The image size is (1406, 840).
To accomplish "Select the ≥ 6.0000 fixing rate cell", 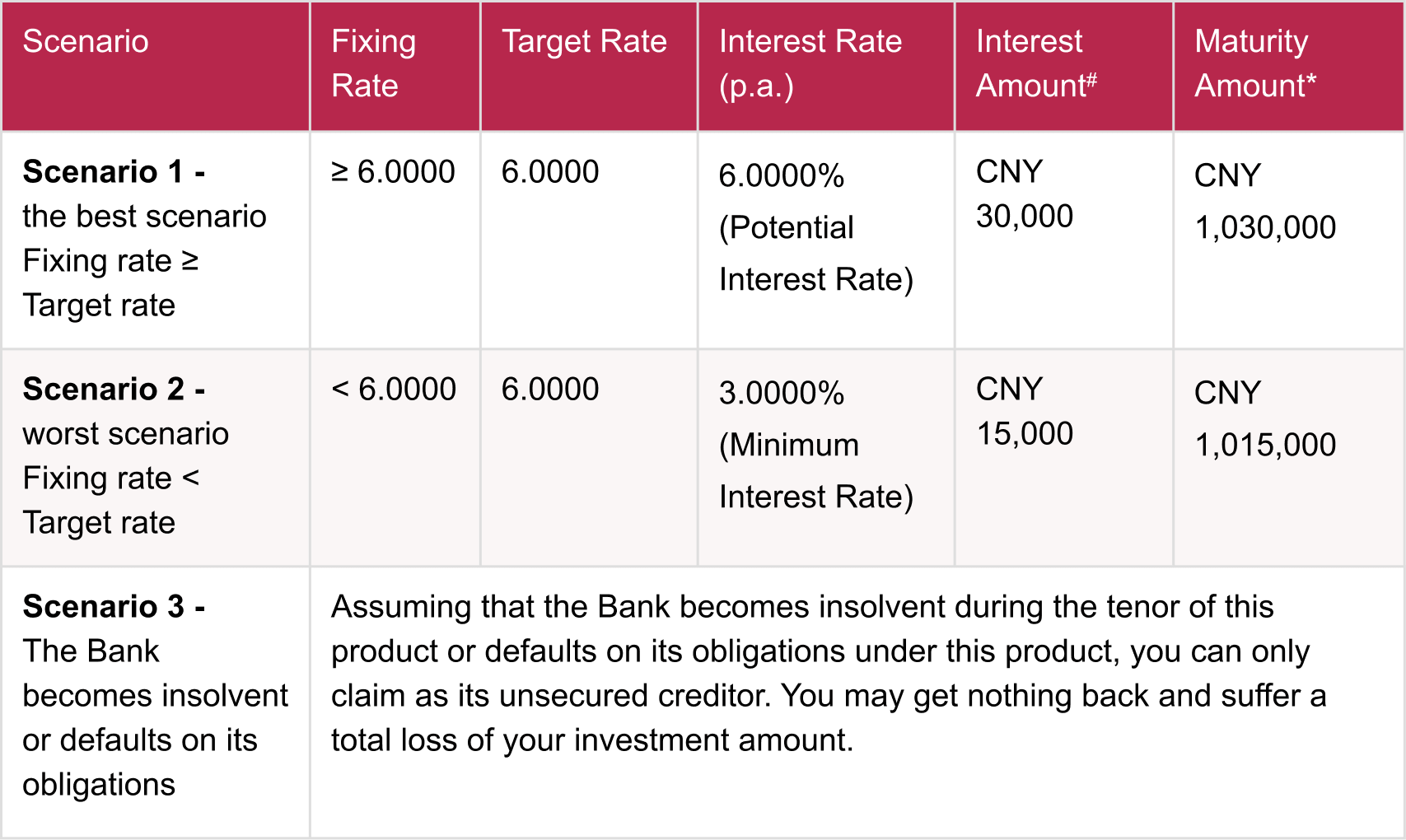I will [395, 240].
